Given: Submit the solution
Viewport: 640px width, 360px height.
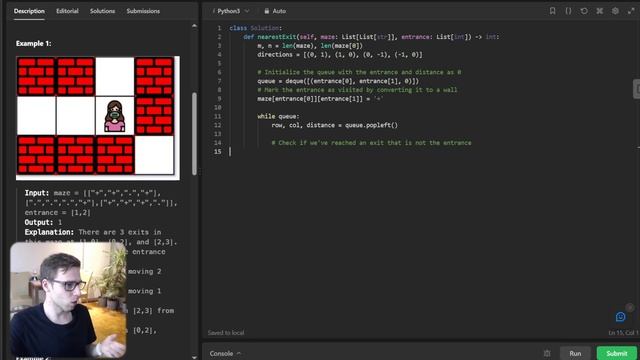Looking at the screenshot, I should 617,353.
